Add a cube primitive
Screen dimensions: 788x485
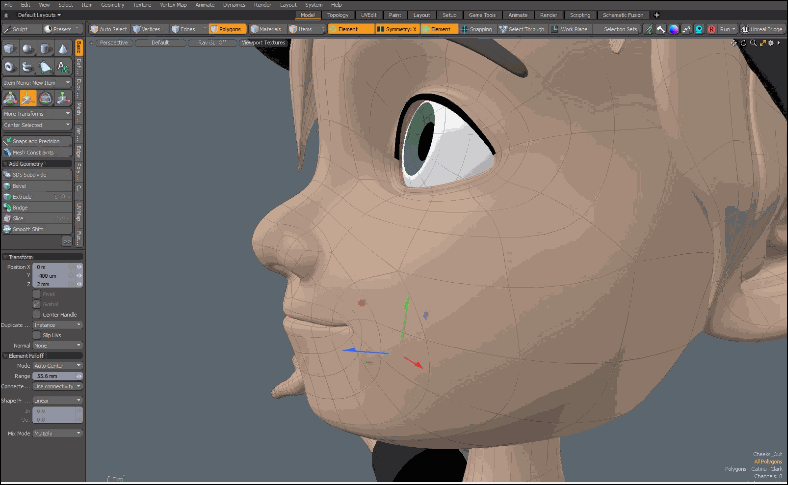[9, 49]
